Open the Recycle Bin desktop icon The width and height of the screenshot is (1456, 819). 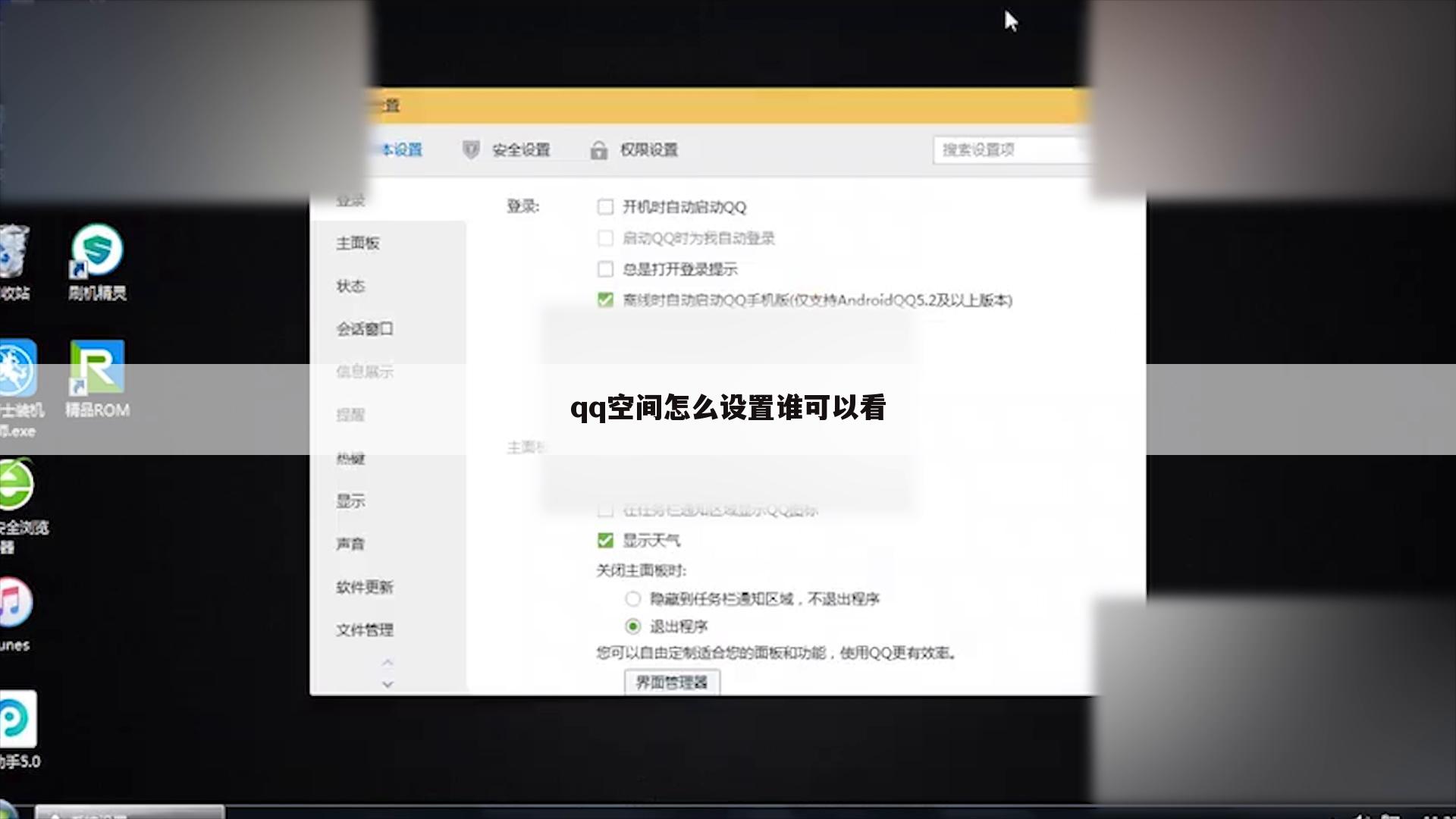click(x=14, y=262)
